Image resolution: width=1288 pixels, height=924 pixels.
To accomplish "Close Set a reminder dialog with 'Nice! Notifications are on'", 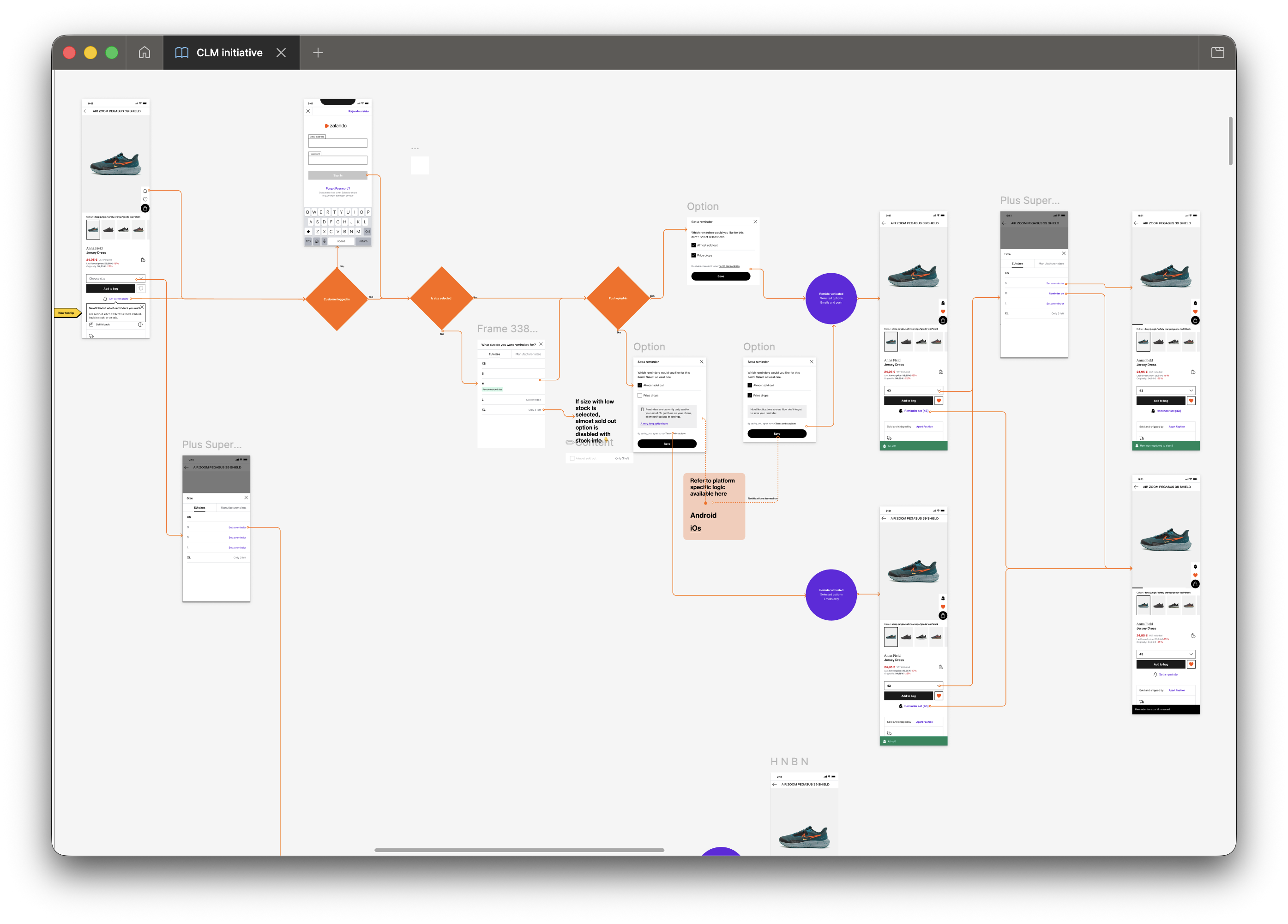I will click(x=812, y=362).
